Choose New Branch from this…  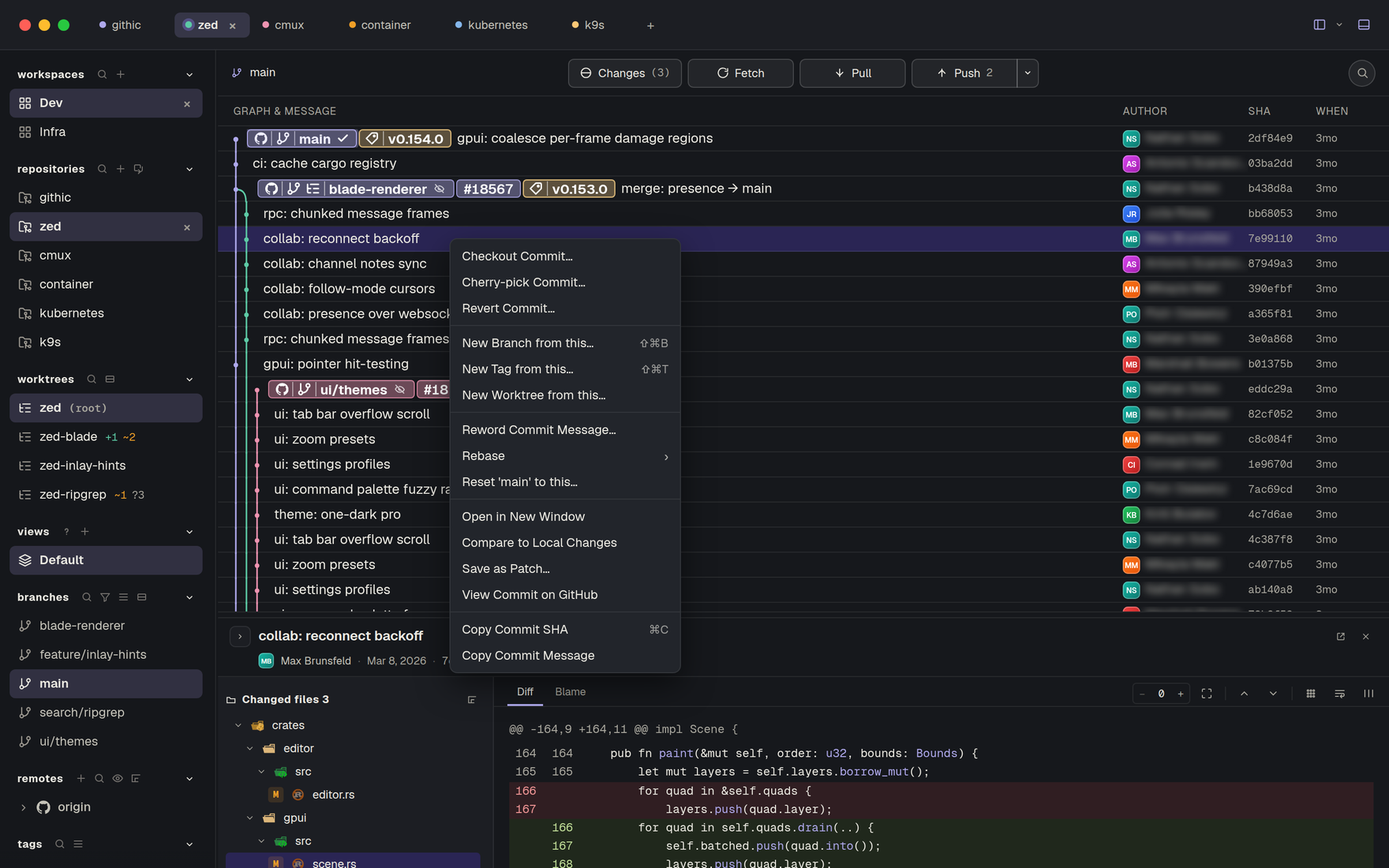point(565,343)
